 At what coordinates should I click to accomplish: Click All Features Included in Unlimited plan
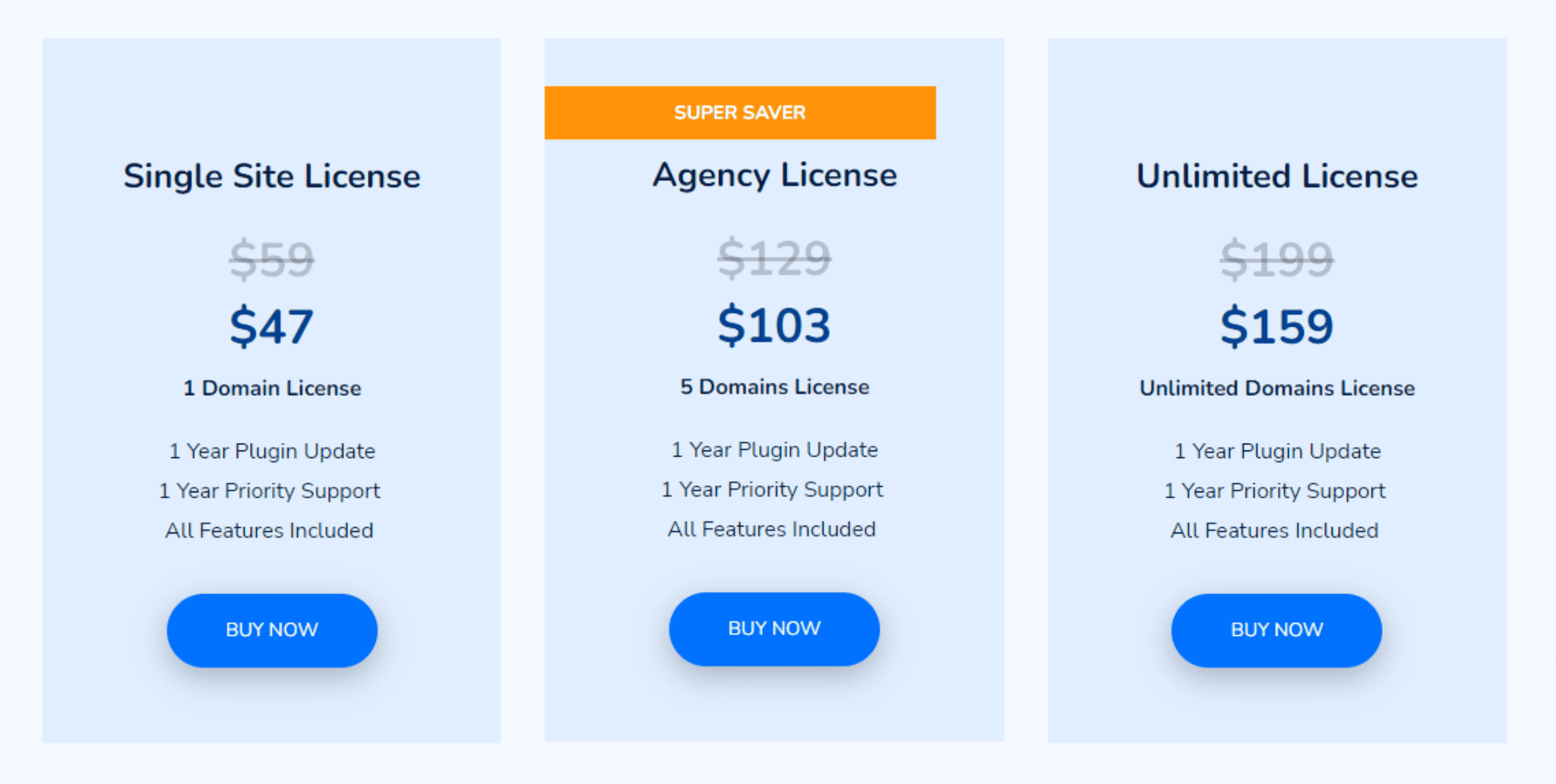(1274, 530)
